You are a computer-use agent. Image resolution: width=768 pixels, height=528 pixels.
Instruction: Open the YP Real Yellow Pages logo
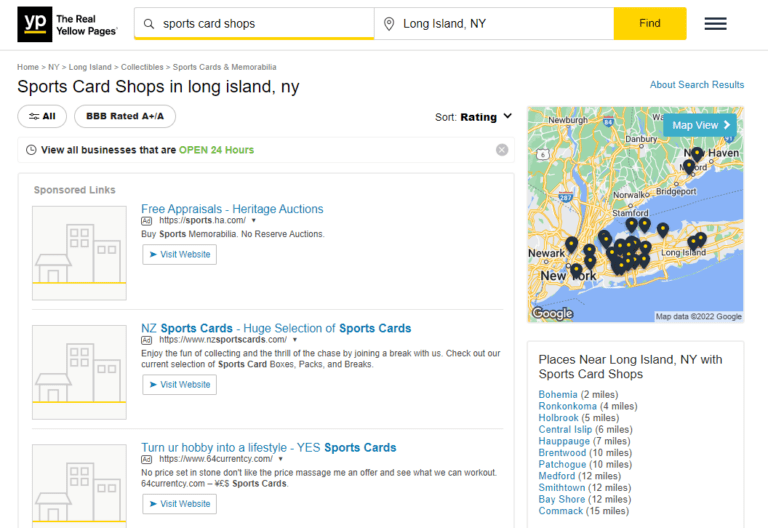68,24
